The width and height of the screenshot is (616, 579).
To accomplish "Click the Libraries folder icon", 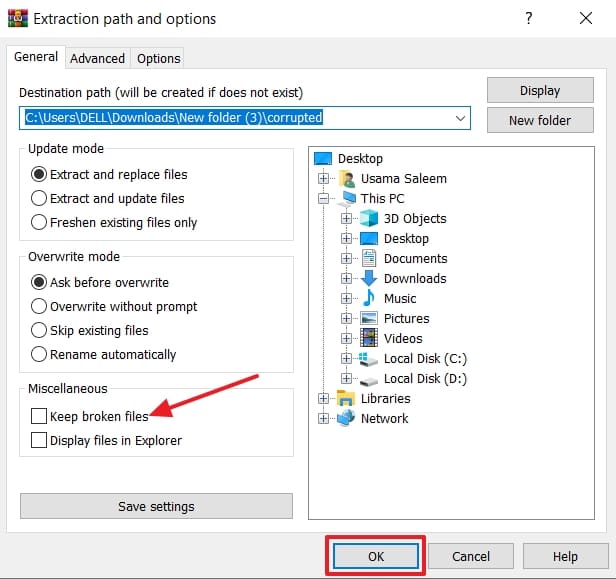I will [x=346, y=398].
